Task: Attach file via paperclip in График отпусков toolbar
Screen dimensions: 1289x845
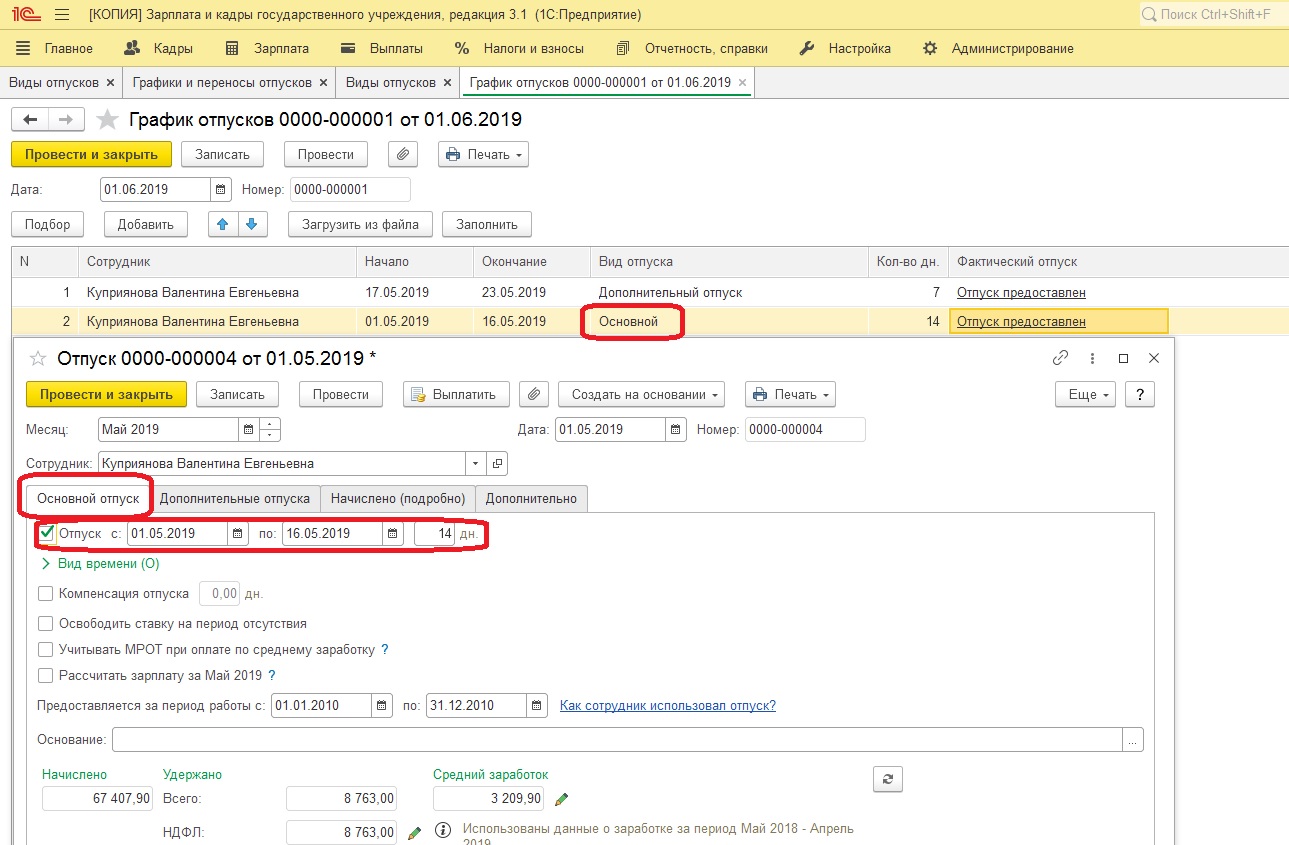Action: pos(403,155)
